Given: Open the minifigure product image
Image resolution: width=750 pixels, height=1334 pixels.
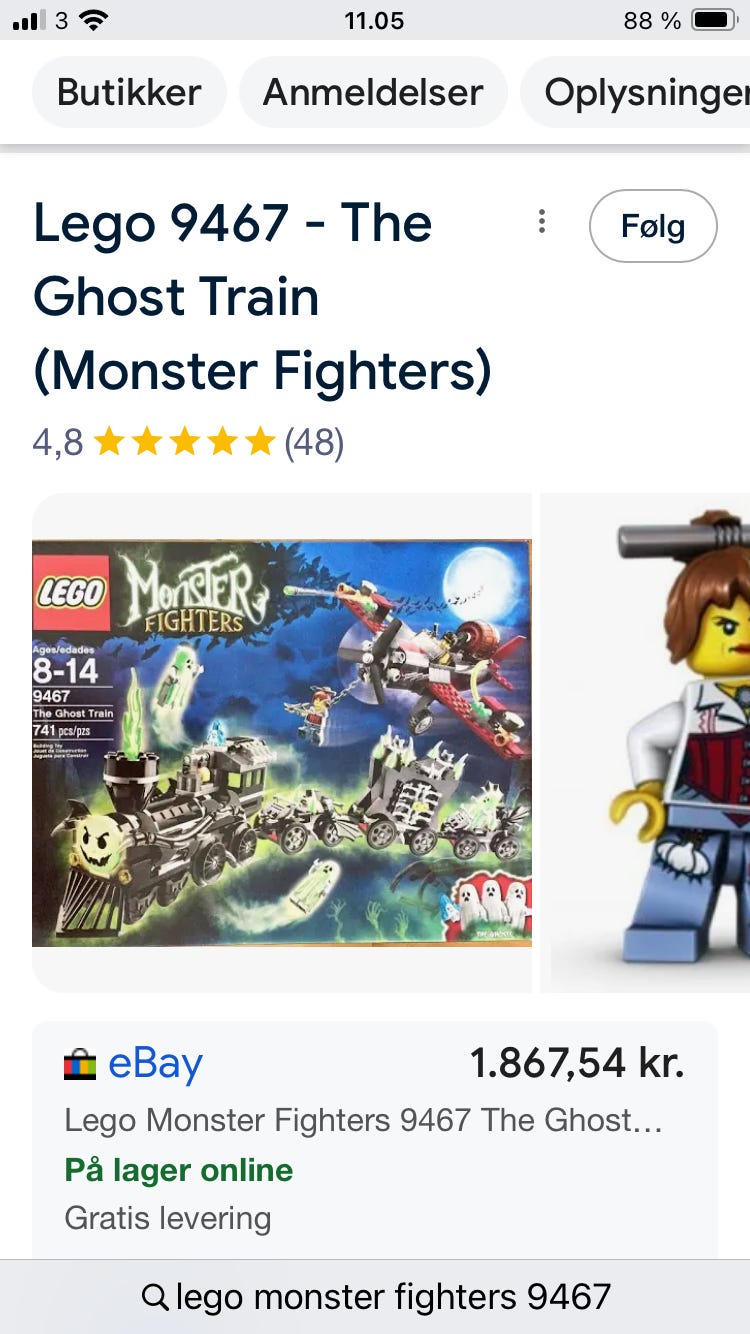Looking at the screenshot, I should pyautogui.click(x=645, y=742).
